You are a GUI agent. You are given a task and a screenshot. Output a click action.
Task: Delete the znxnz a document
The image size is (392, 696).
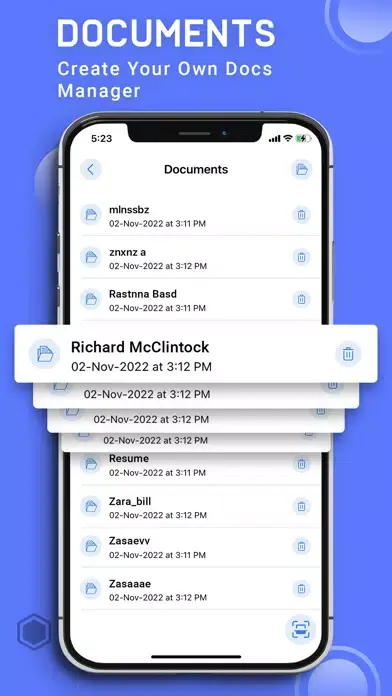pos(301,257)
